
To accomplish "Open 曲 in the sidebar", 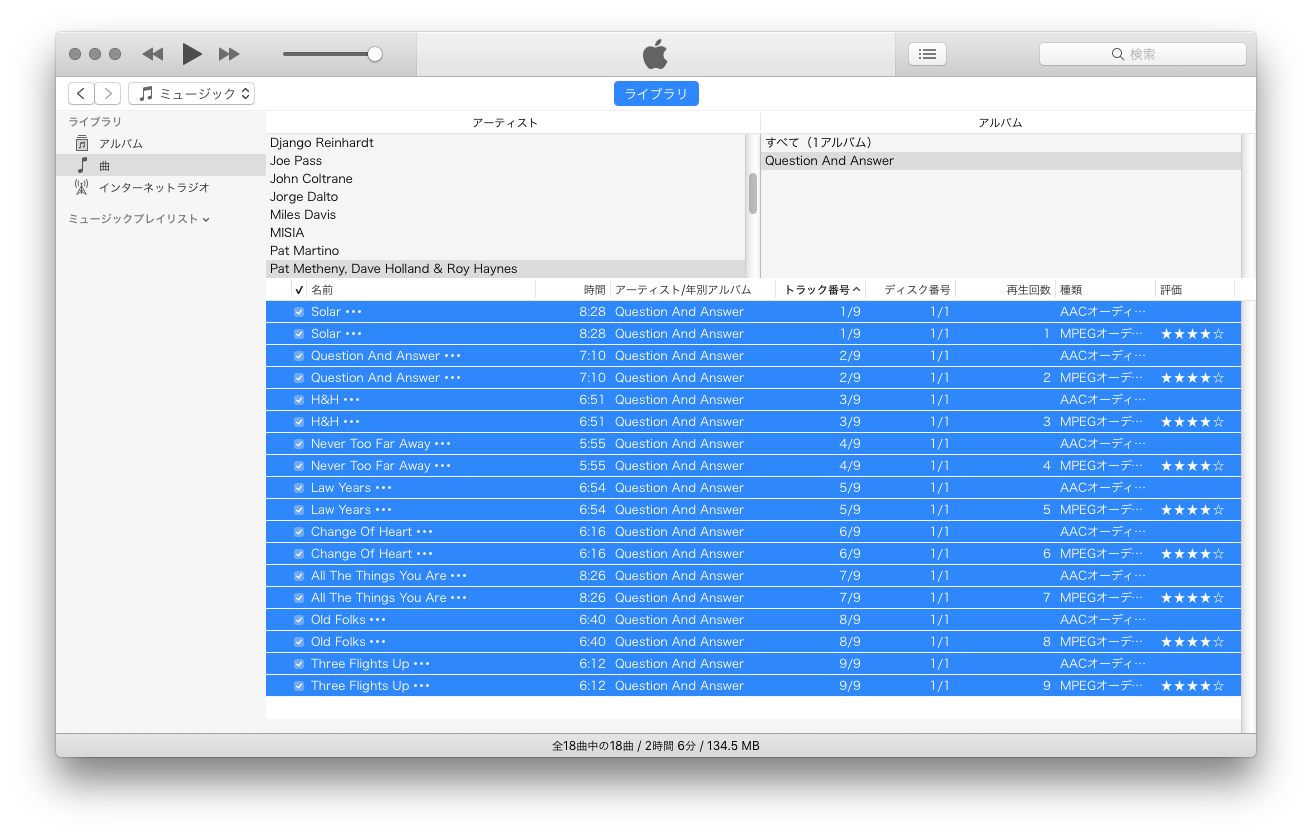I will pos(160,165).
